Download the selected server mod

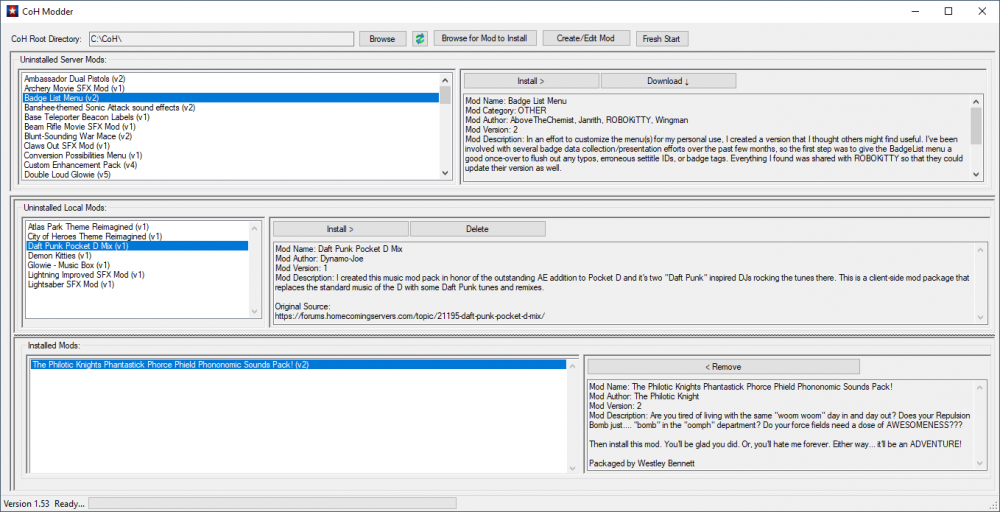(667, 80)
